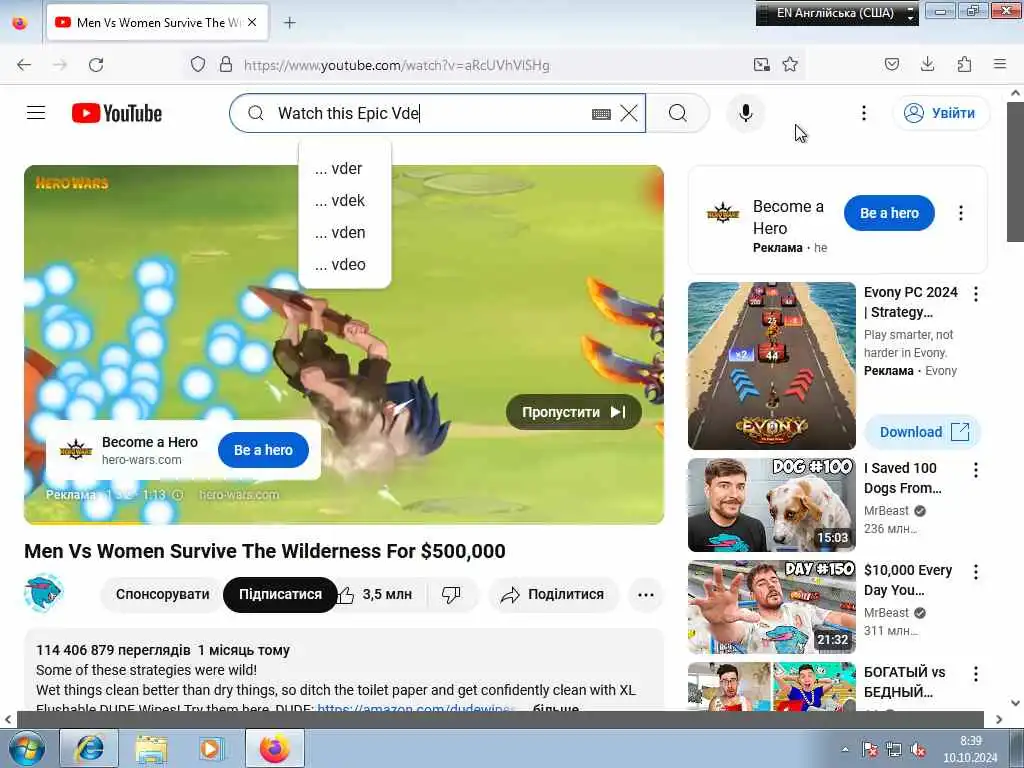This screenshot has width=1024, height=768.
Task: Subscribe with the Підписатися button
Action: pos(280,594)
